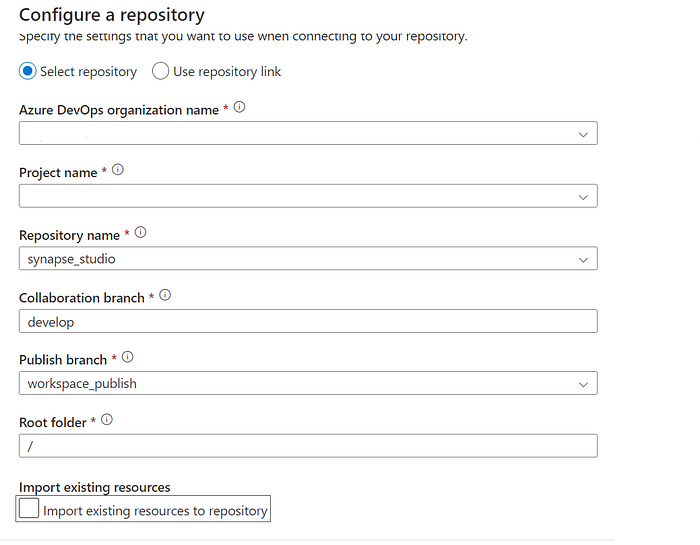Click the Root folder text field

click(308, 445)
